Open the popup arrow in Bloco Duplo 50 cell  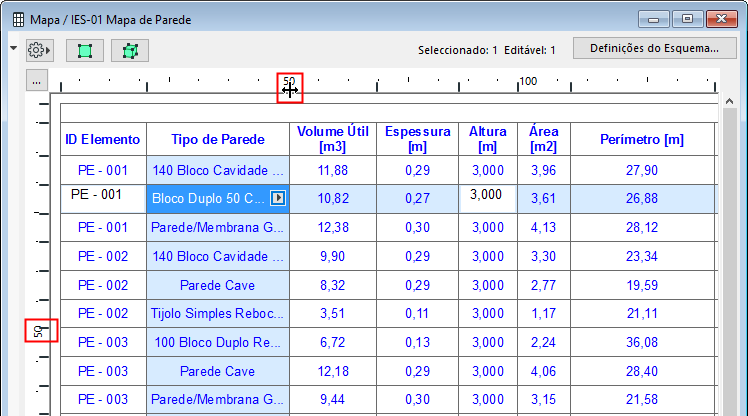[278, 198]
